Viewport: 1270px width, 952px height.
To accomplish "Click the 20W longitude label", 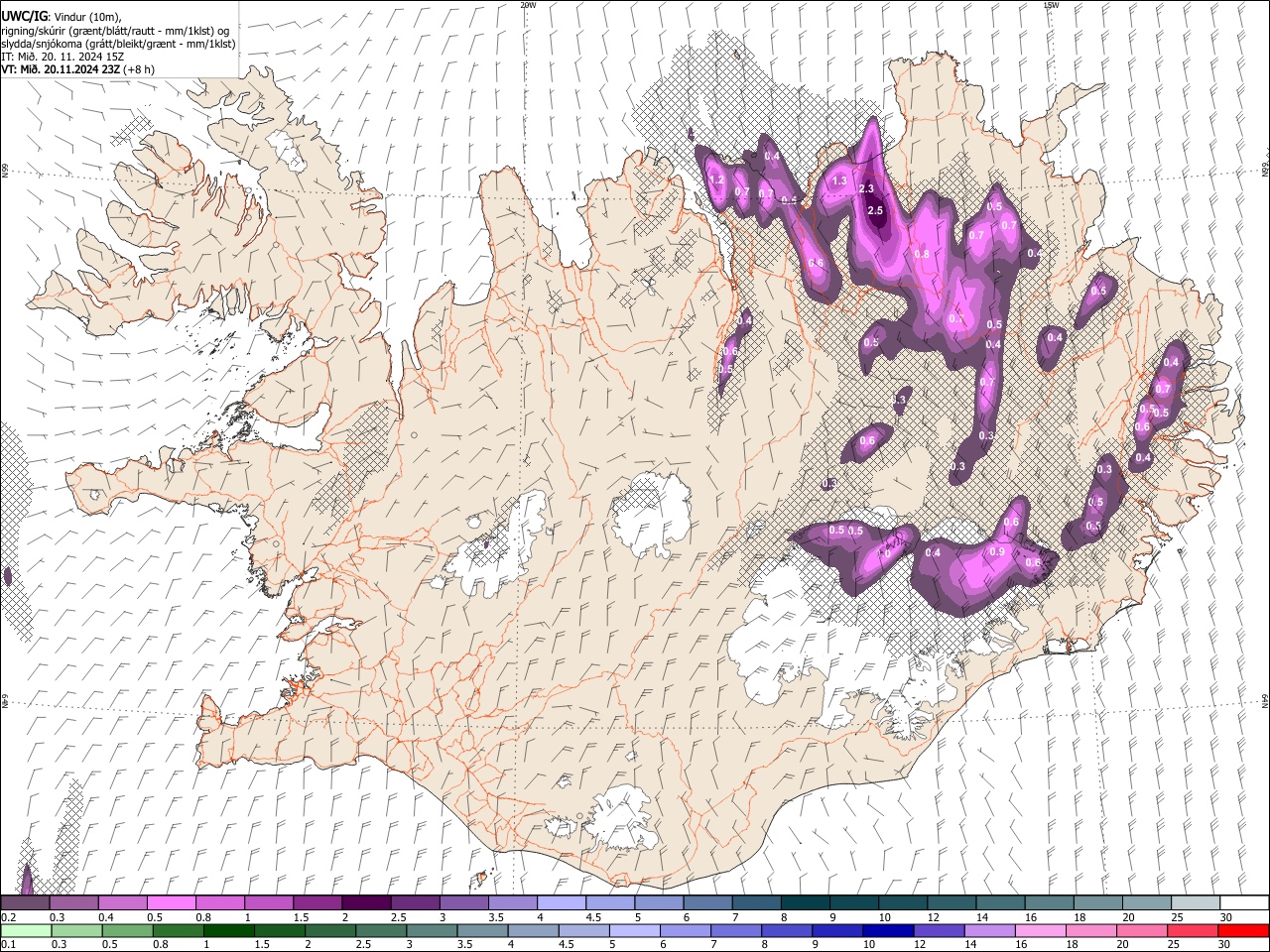I will (528, 5).
